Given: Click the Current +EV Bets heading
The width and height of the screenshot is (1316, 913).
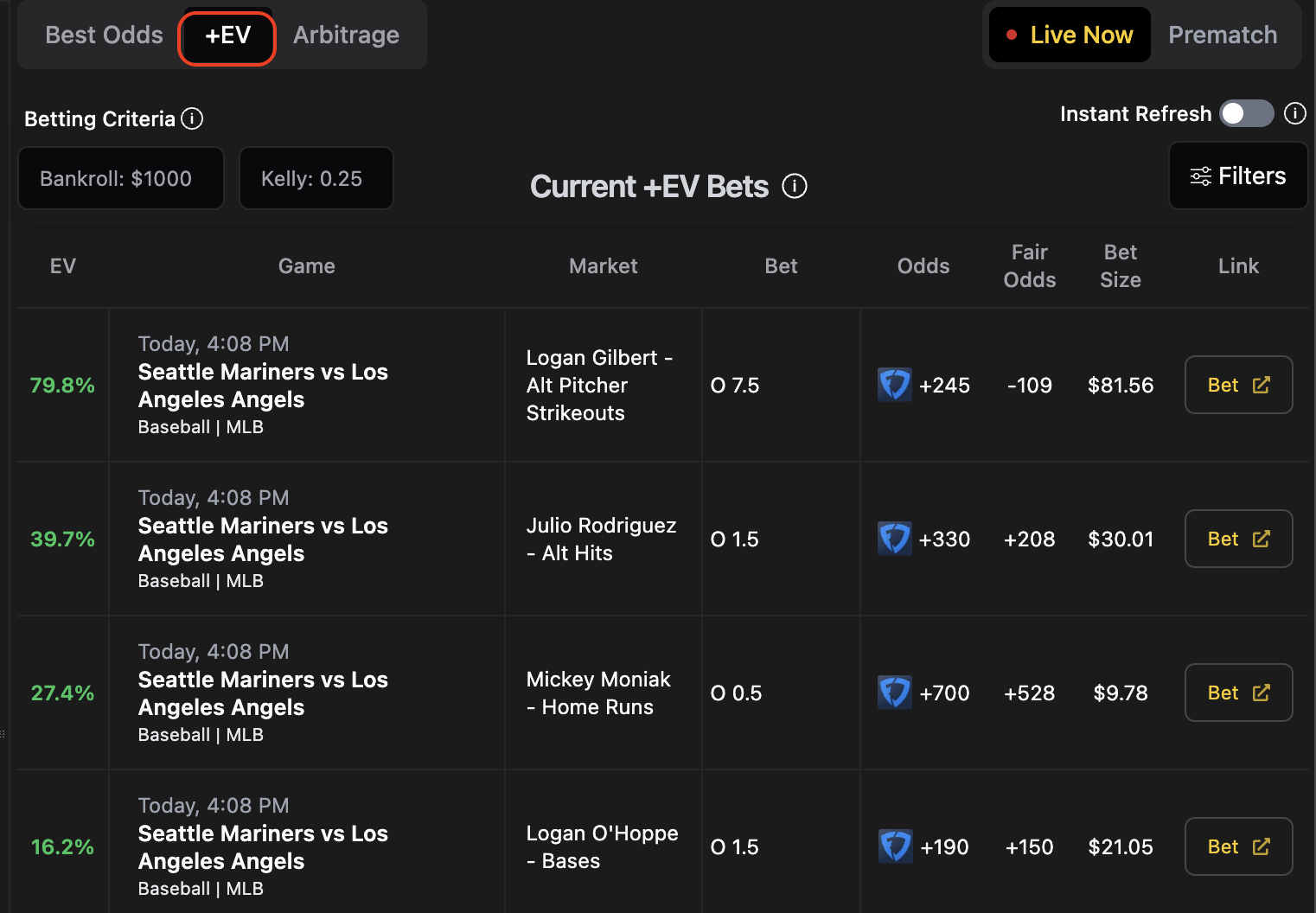Looking at the screenshot, I should [x=648, y=186].
